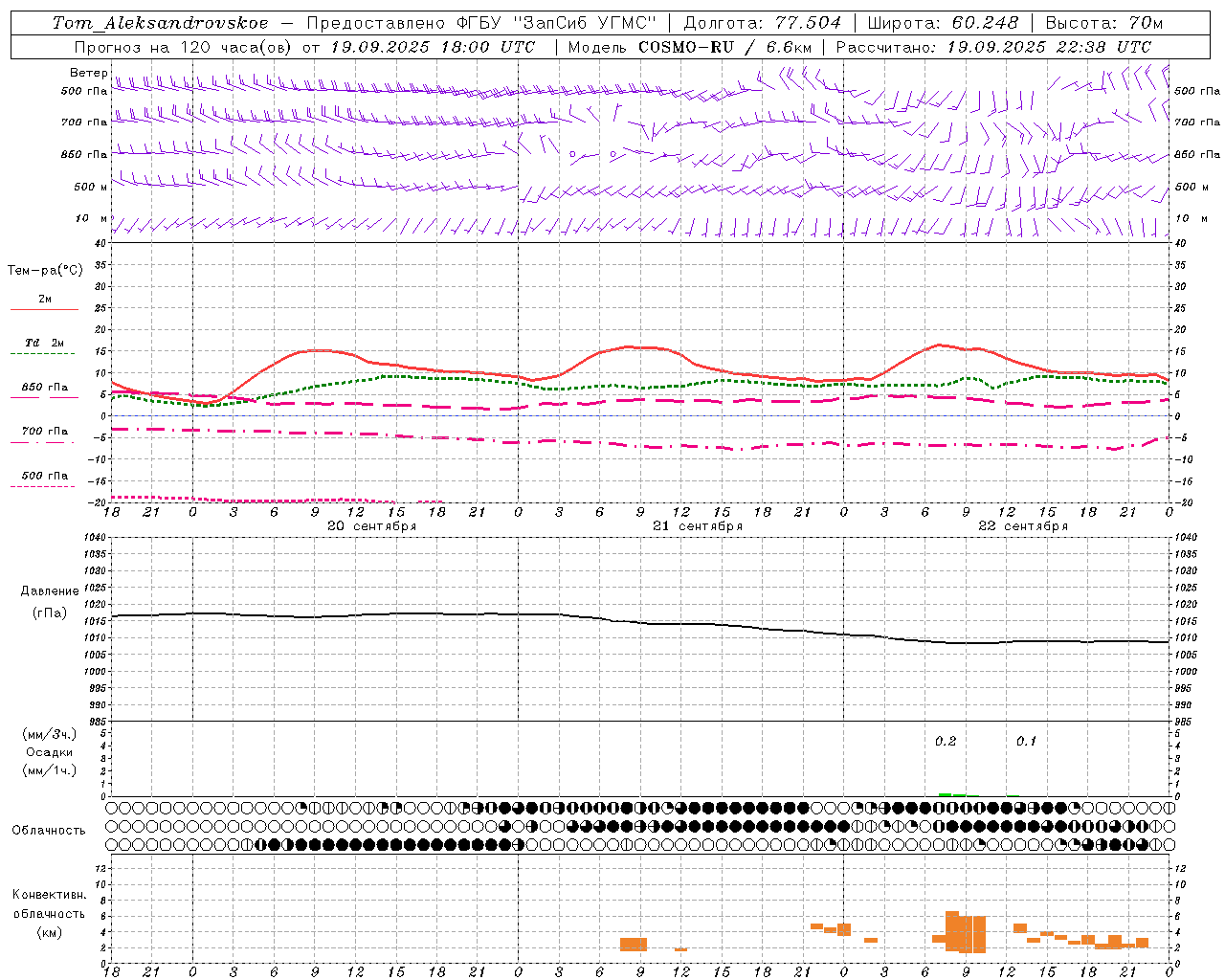
Task: Click the Прогноз на 120 часа(ов) text
Action: (184, 47)
